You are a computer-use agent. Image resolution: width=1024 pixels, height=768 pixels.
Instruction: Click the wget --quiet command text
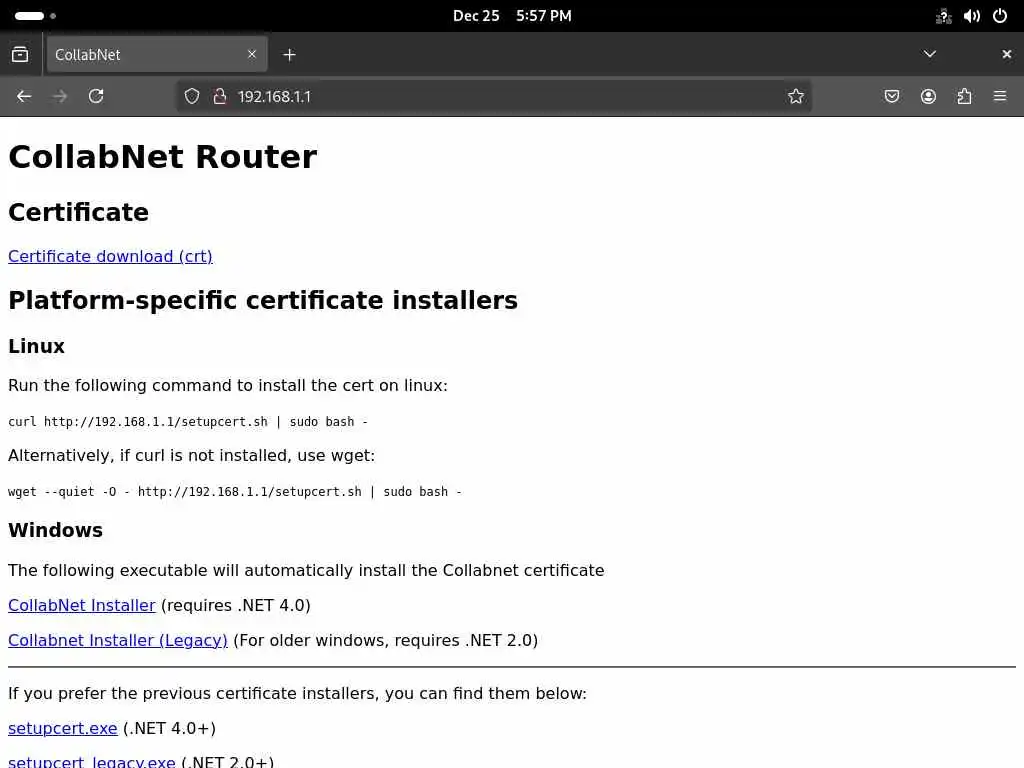[x=235, y=492]
